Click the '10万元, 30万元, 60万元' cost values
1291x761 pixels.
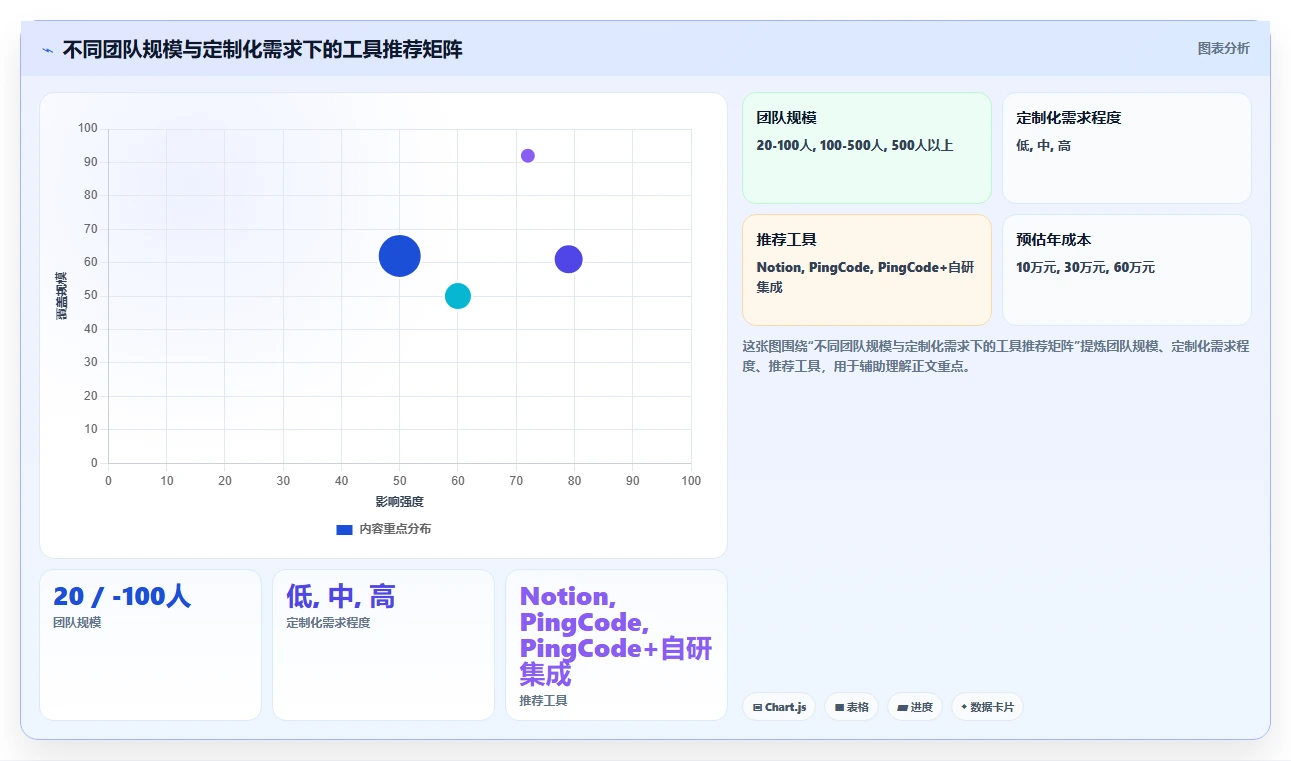pyautogui.click(x=1085, y=268)
